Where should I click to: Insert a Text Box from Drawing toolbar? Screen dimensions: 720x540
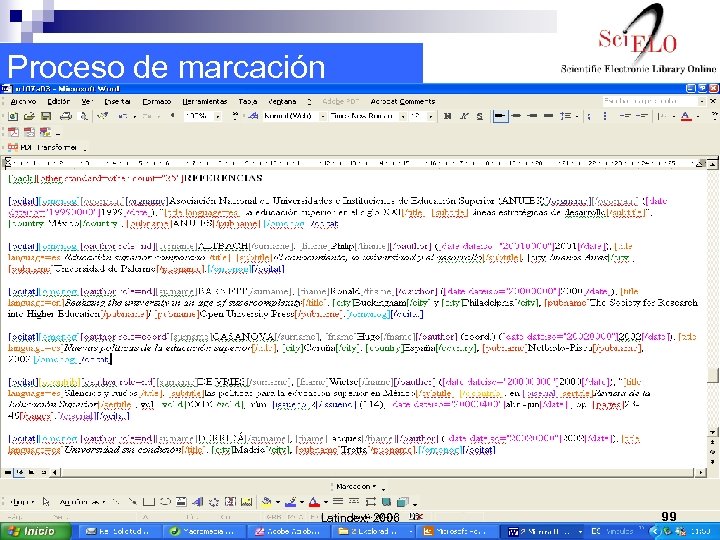pos(181,502)
